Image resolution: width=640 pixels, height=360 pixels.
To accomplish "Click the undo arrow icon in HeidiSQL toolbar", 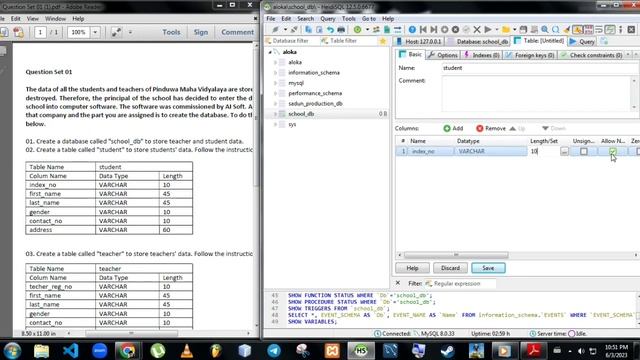I will pyautogui.click(x=330, y=29).
